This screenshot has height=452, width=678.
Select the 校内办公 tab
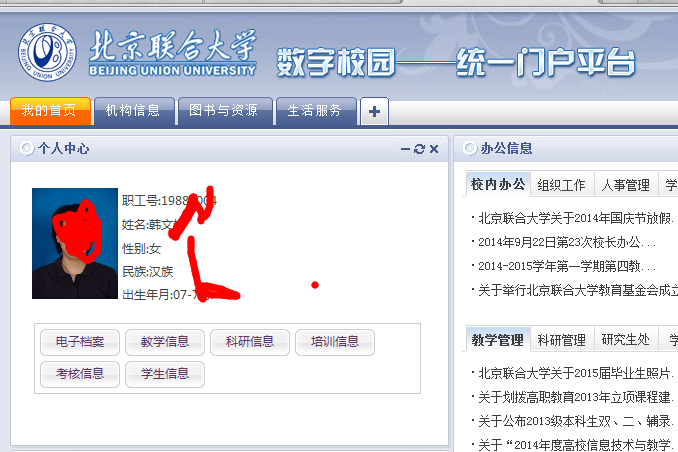tap(498, 185)
